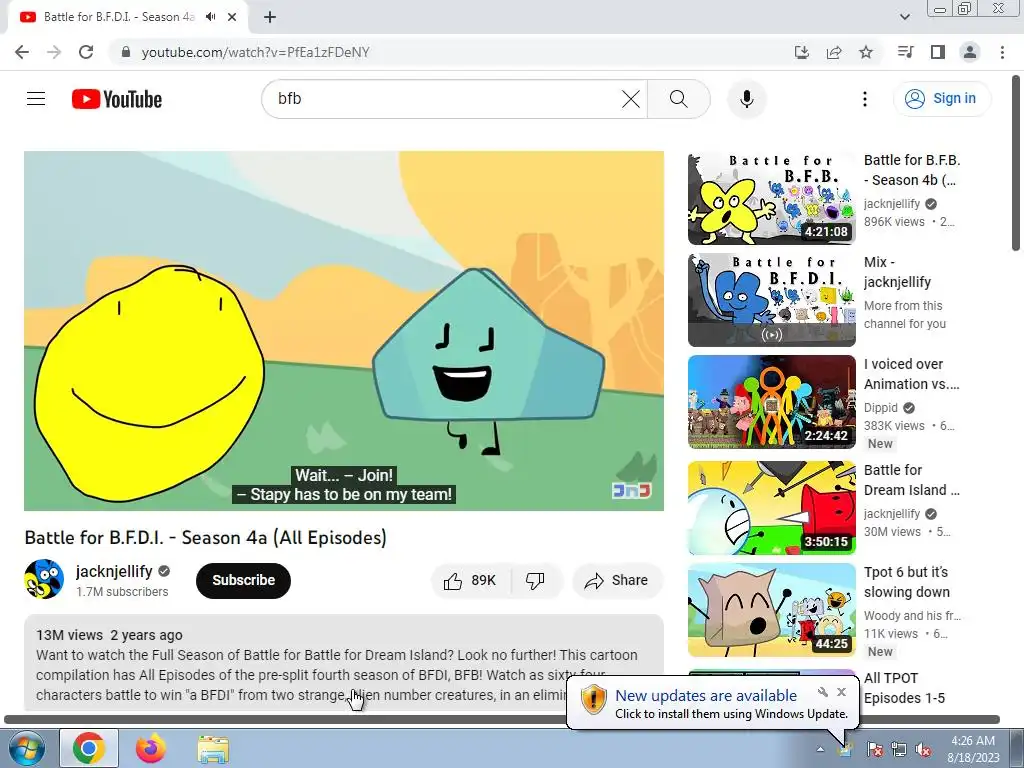The image size is (1024, 768).
Task: Open Chrome profile icon
Action: tap(970, 52)
